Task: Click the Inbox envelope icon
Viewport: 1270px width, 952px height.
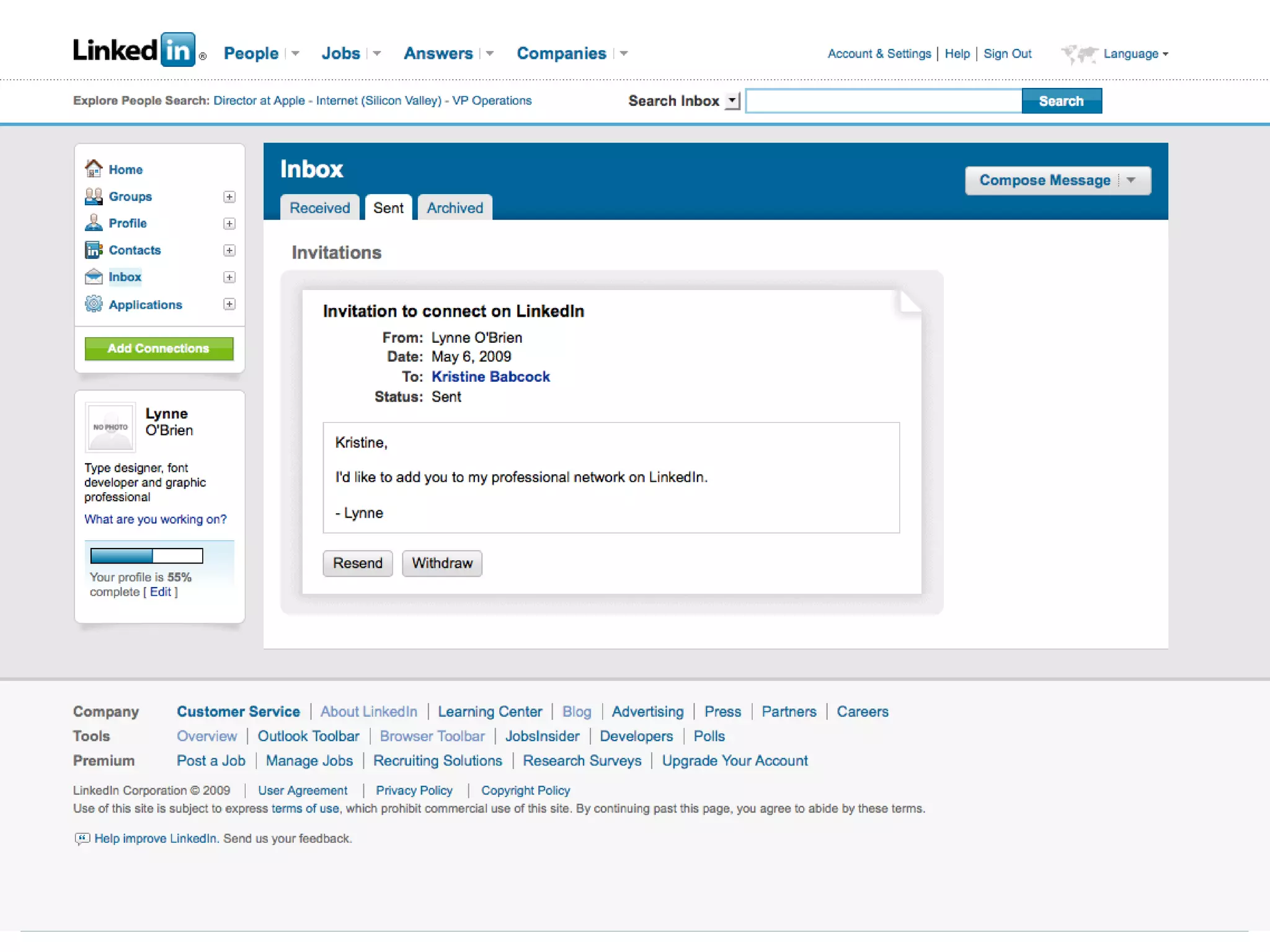Action: pyautogui.click(x=94, y=276)
